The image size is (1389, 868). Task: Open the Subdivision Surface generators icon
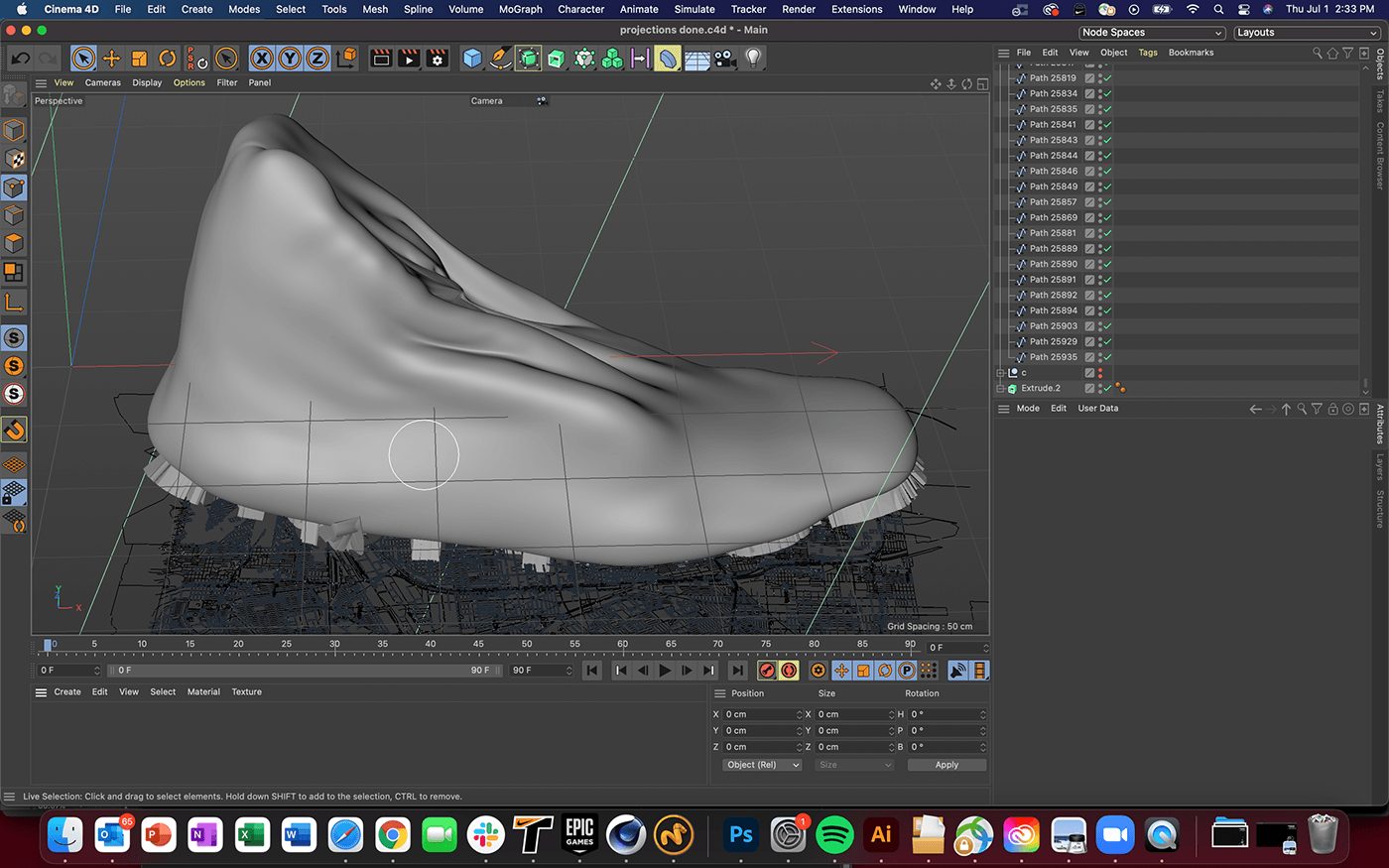tap(528, 59)
